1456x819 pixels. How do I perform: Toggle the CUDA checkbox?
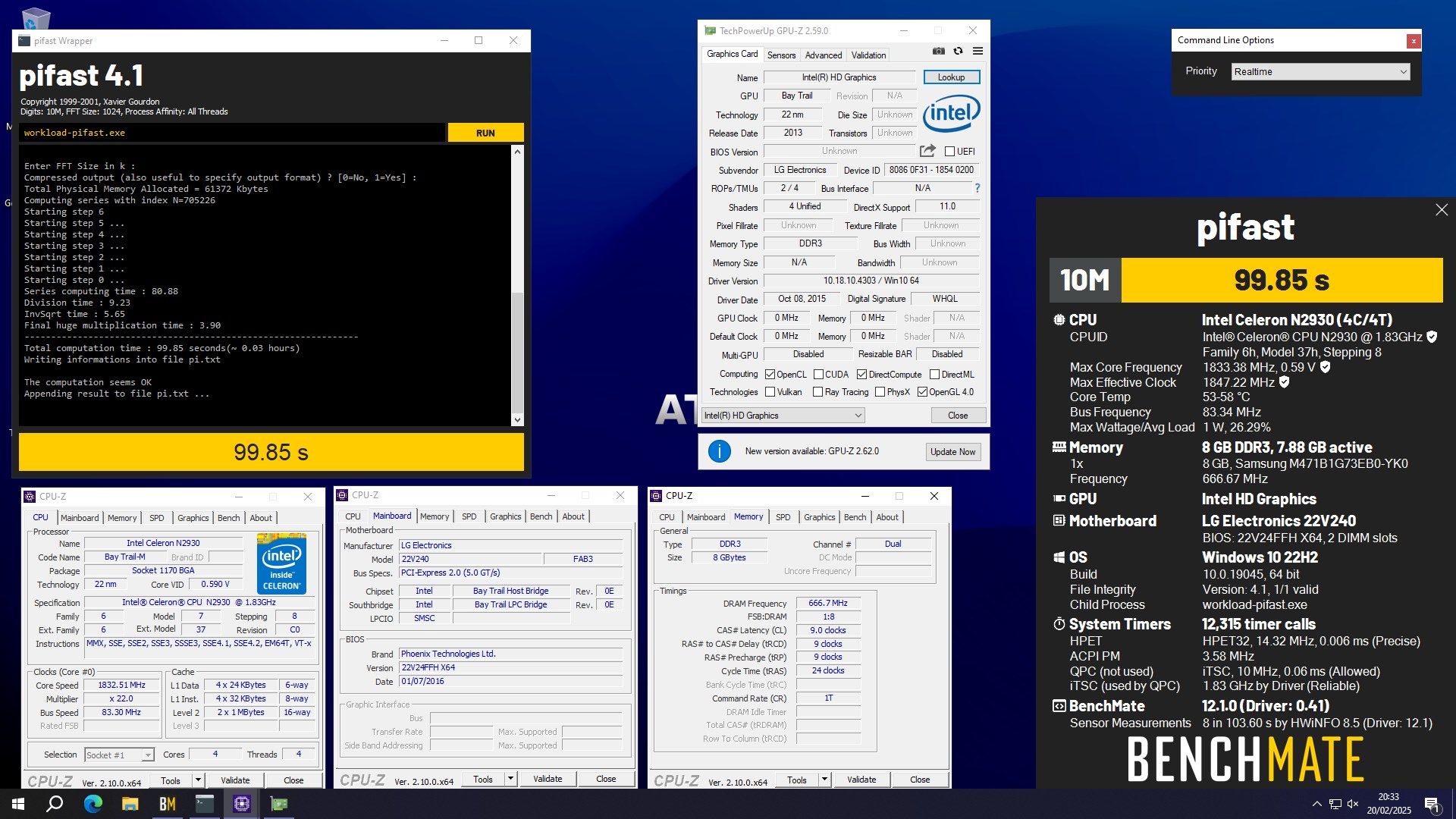pos(818,375)
